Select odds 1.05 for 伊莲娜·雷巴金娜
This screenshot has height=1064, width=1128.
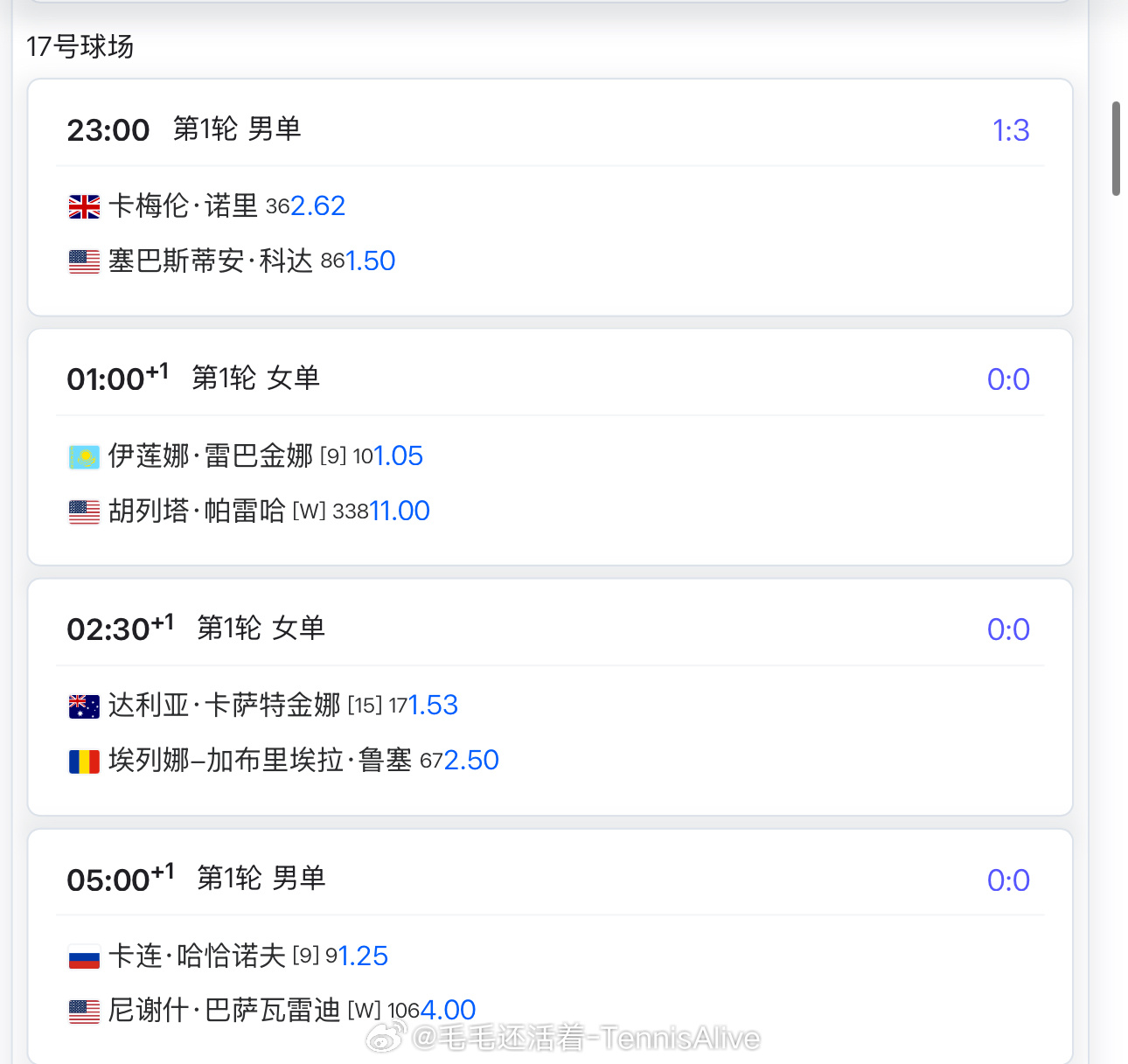point(399,456)
